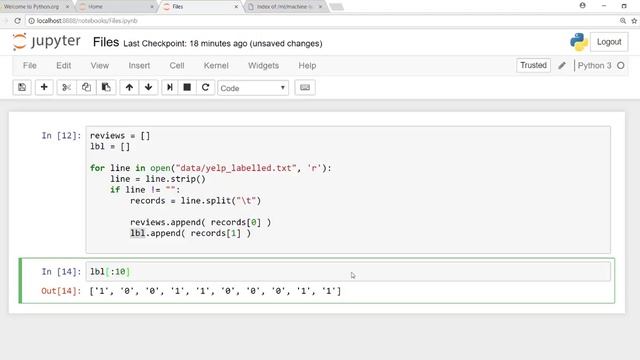Close the Files browser tab

coord(236,7)
